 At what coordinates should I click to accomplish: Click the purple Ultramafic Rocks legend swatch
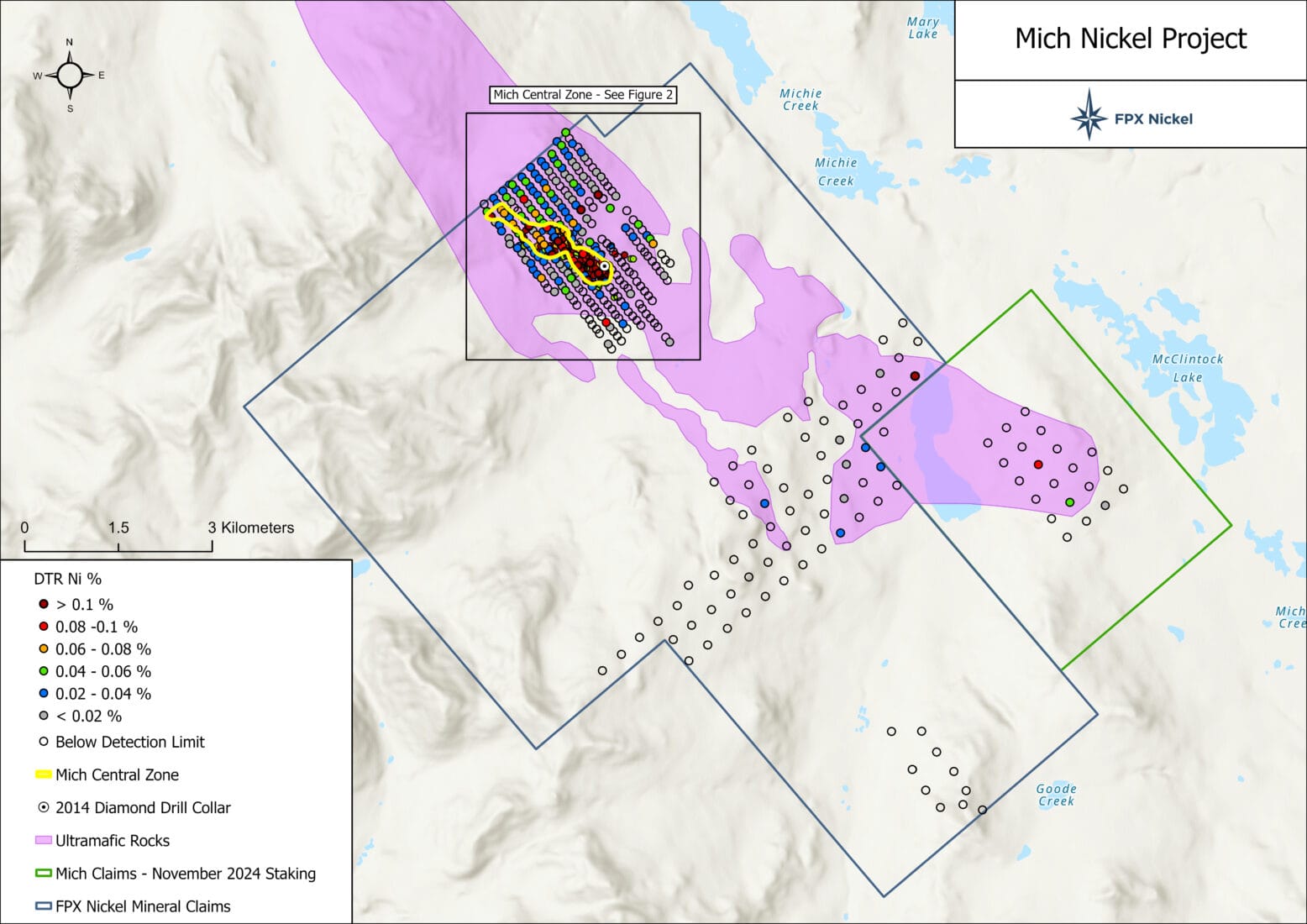click(x=44, y=840)
